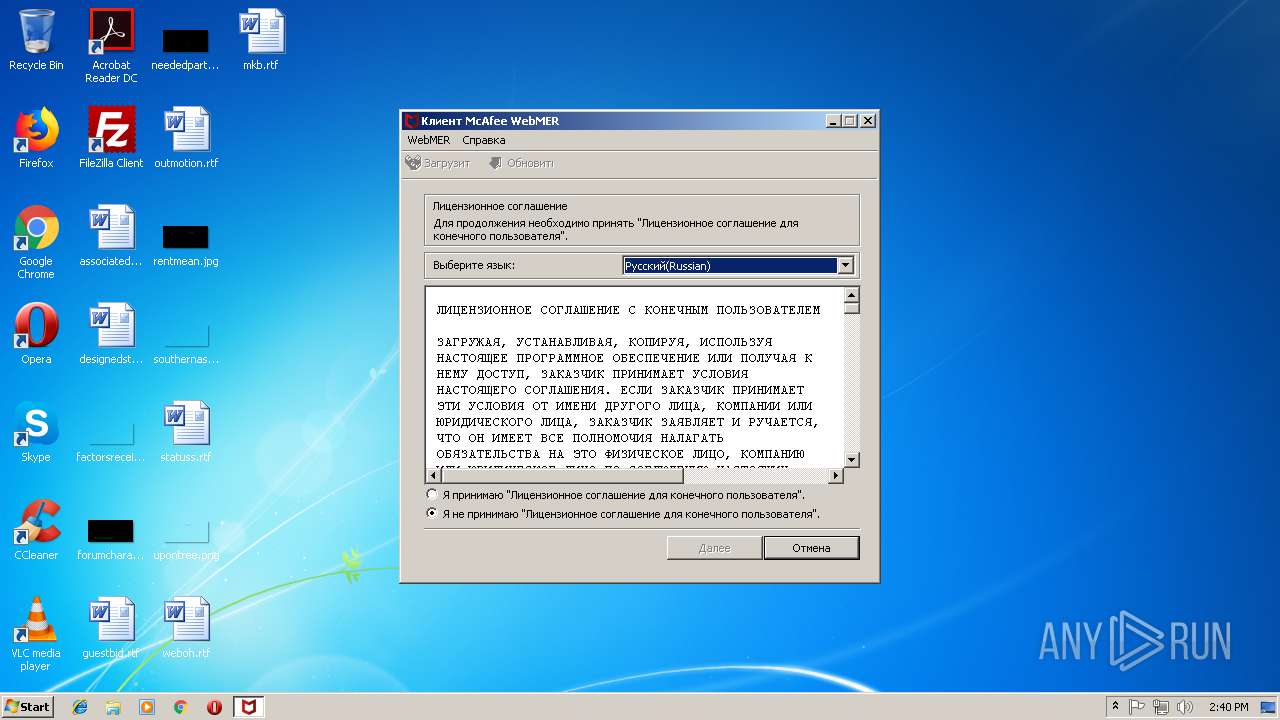Click the McAfee taskbar button
Viewport: 1280px width, 720px height.
click(x=248, y=707)
